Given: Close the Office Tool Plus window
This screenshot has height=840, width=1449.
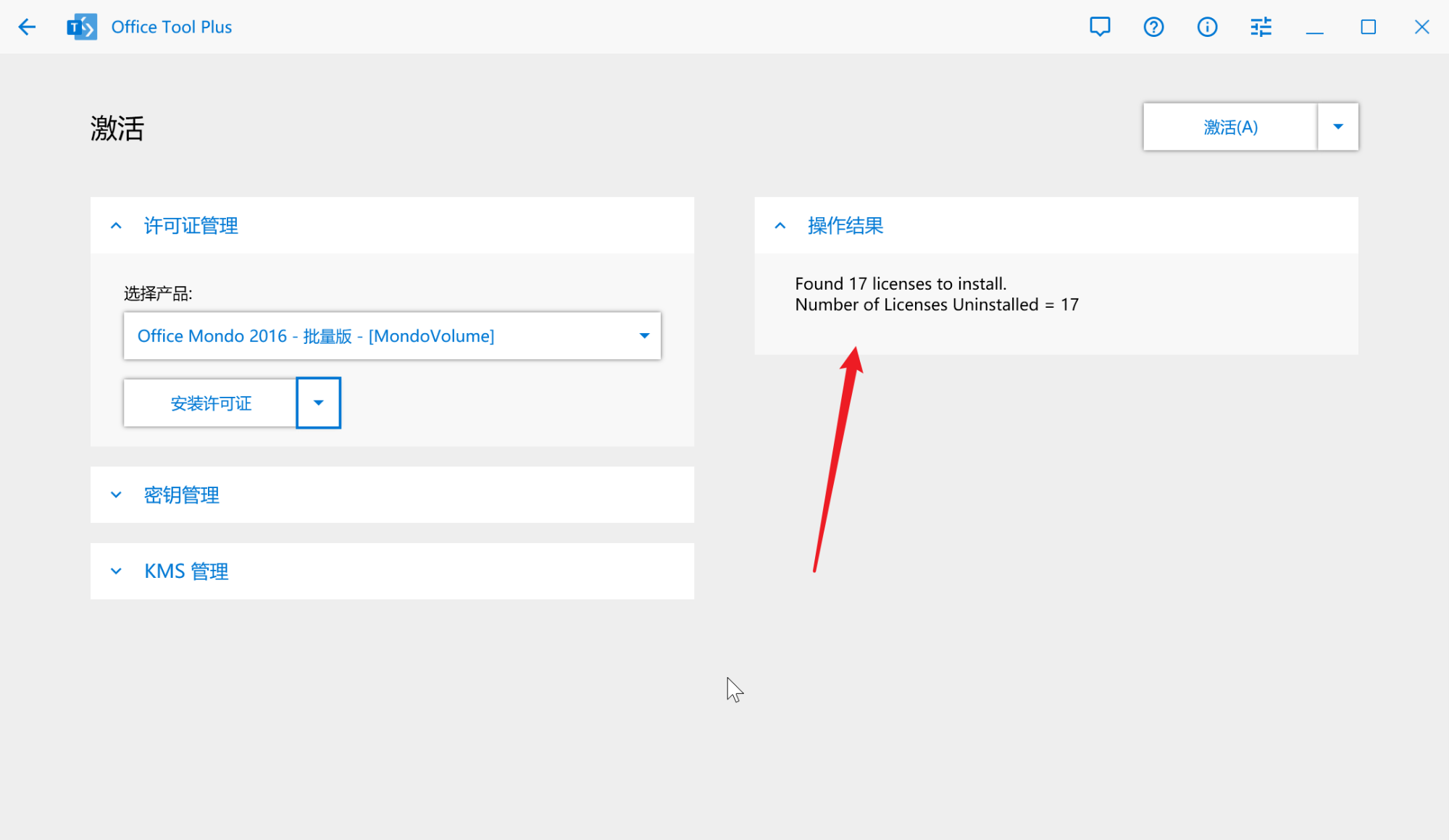Looking at the screenshot, I should pos(1421,28).
